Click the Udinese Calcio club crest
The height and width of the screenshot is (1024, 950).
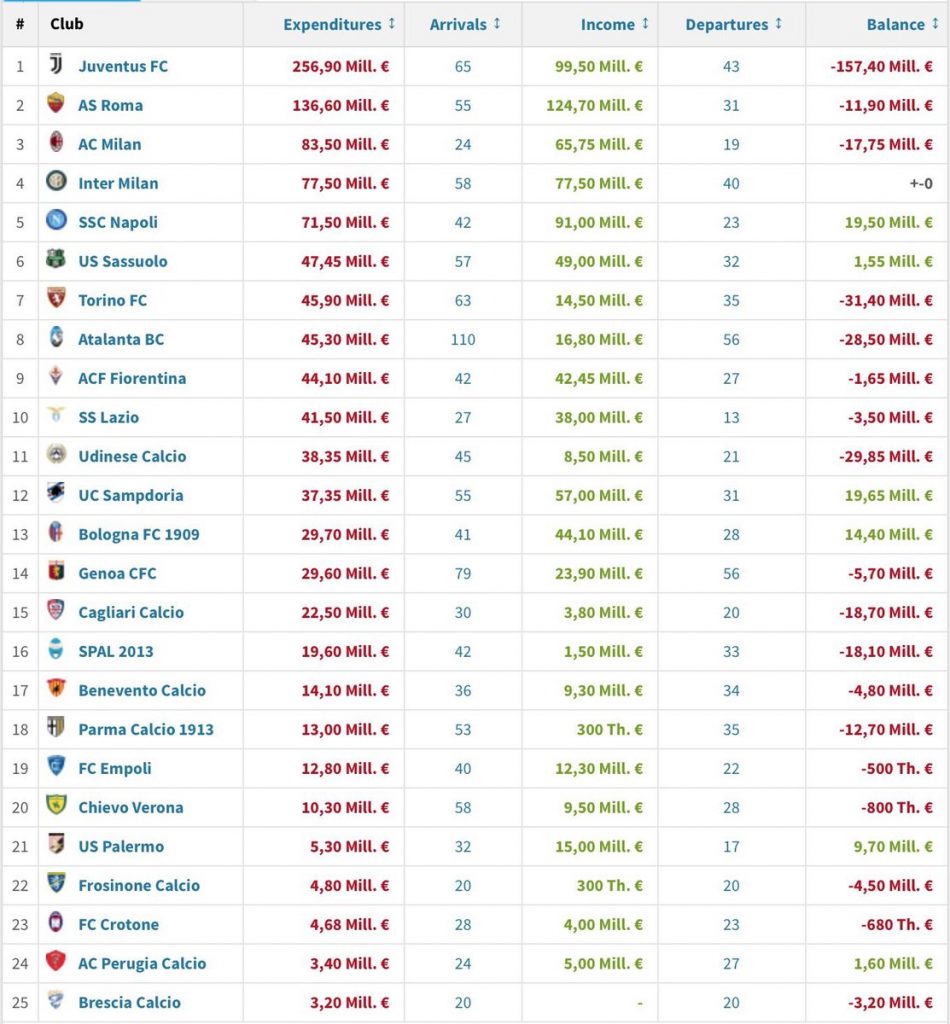56,454
